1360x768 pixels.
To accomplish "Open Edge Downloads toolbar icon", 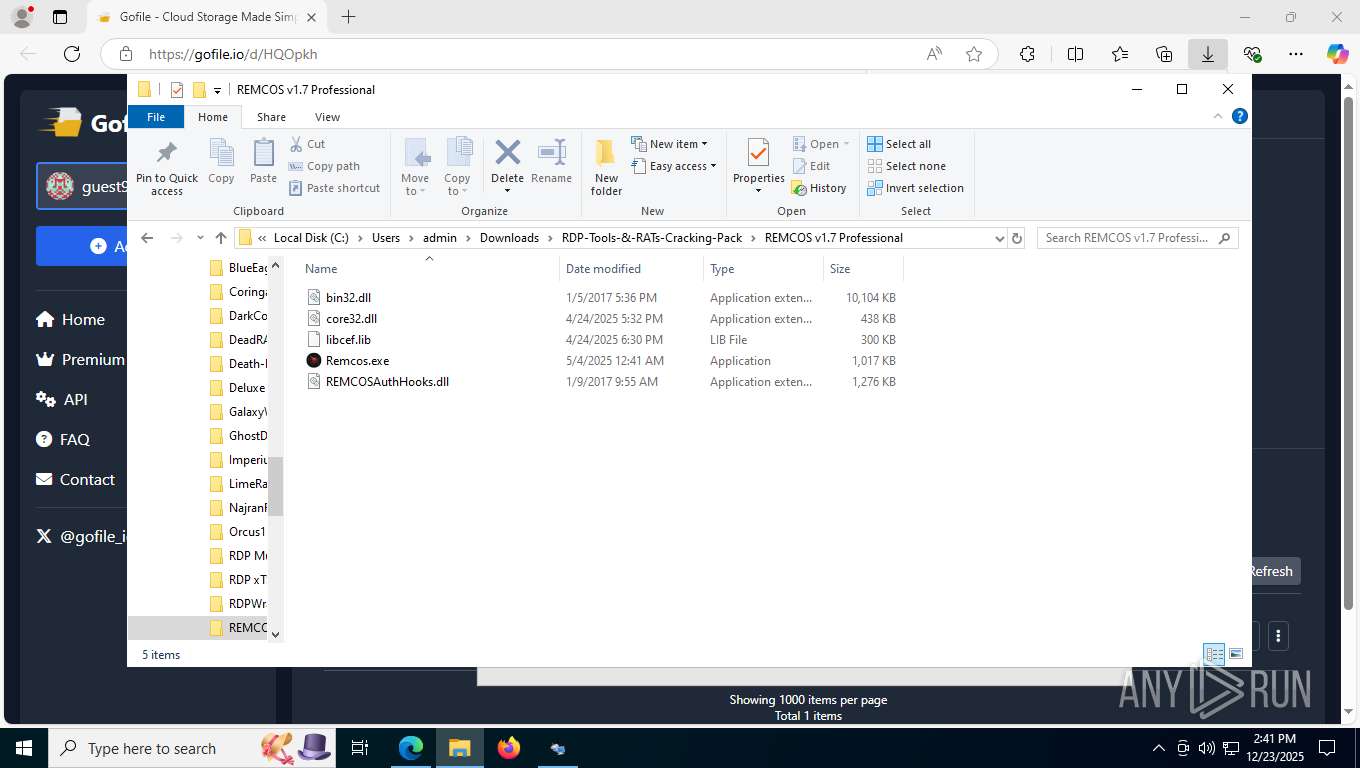I will tap(1208, 54).
